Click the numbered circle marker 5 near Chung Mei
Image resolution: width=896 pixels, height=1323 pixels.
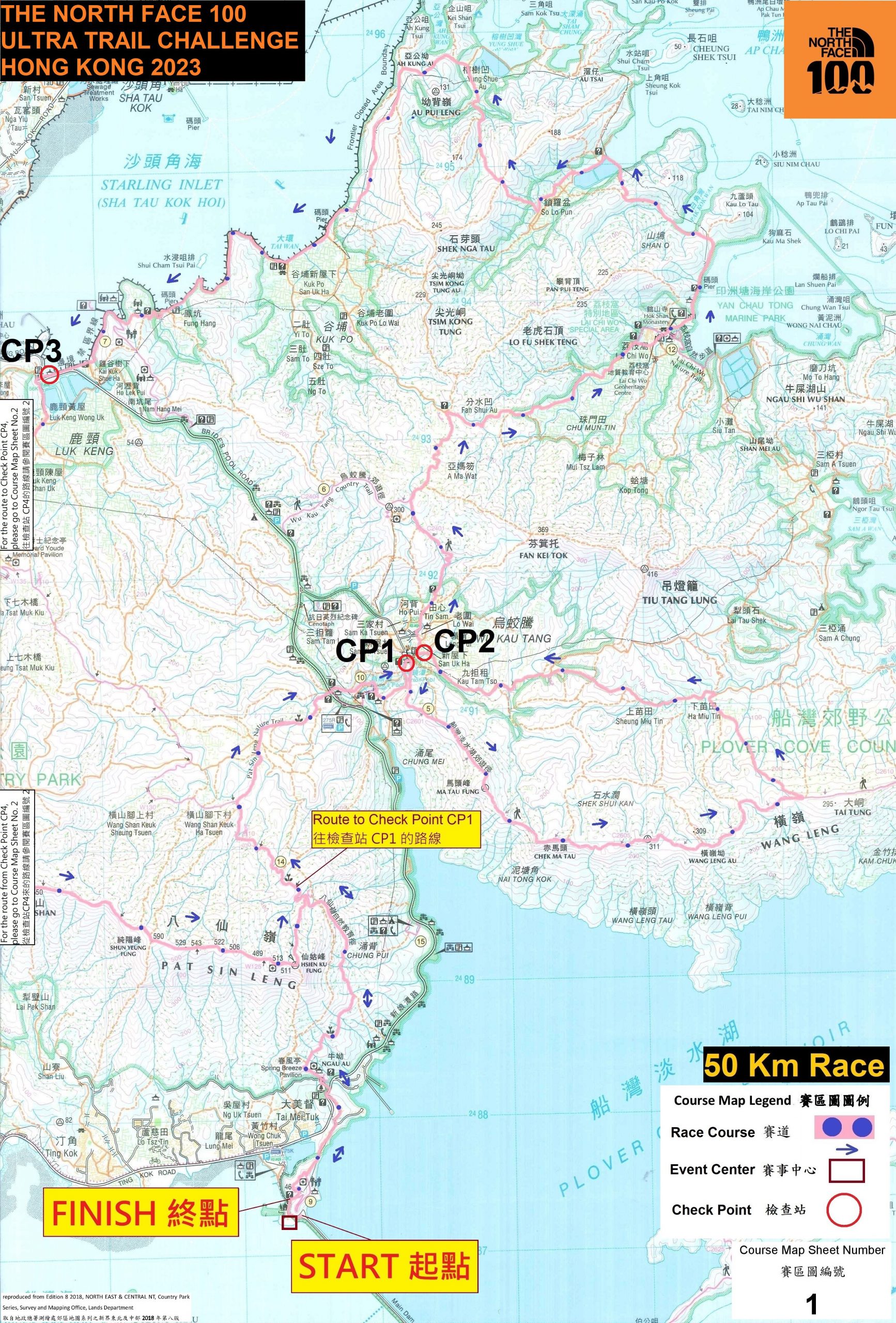[x=429, y=709]
